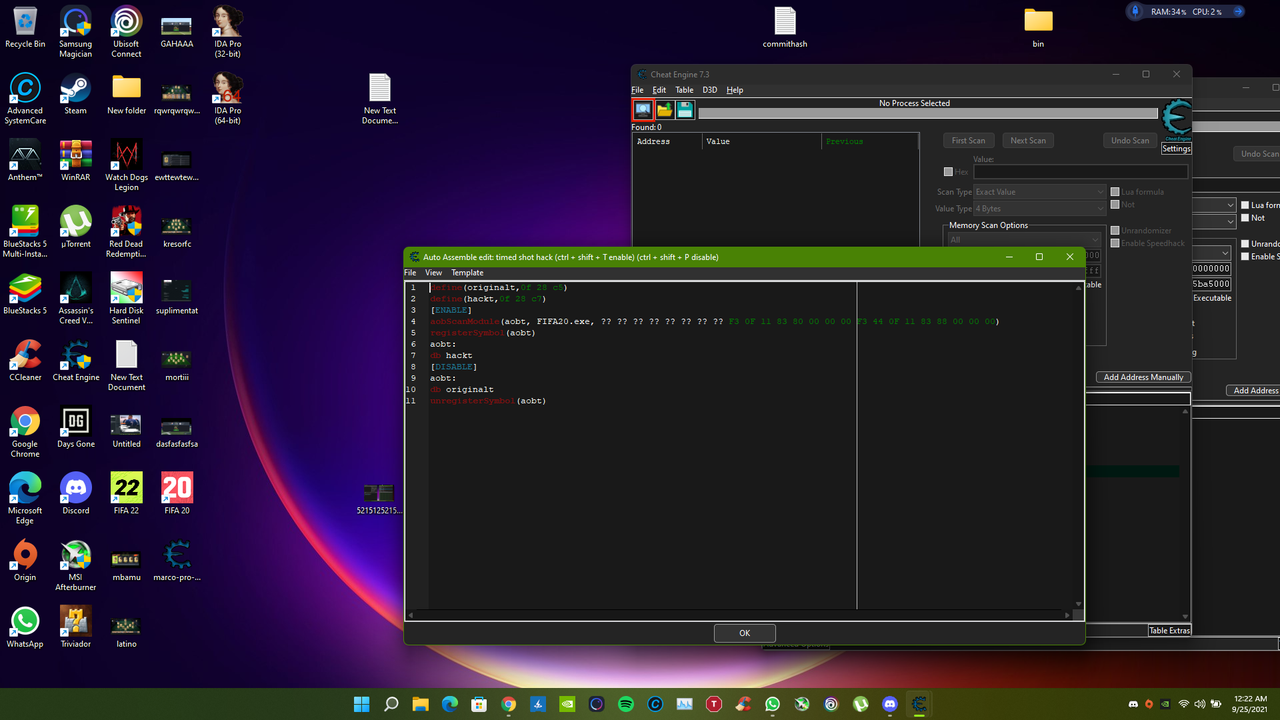The width and height of the screenshot is (1280, 720).
Task: Open the File menu in Auto Assemble
Action: [410, 272]
